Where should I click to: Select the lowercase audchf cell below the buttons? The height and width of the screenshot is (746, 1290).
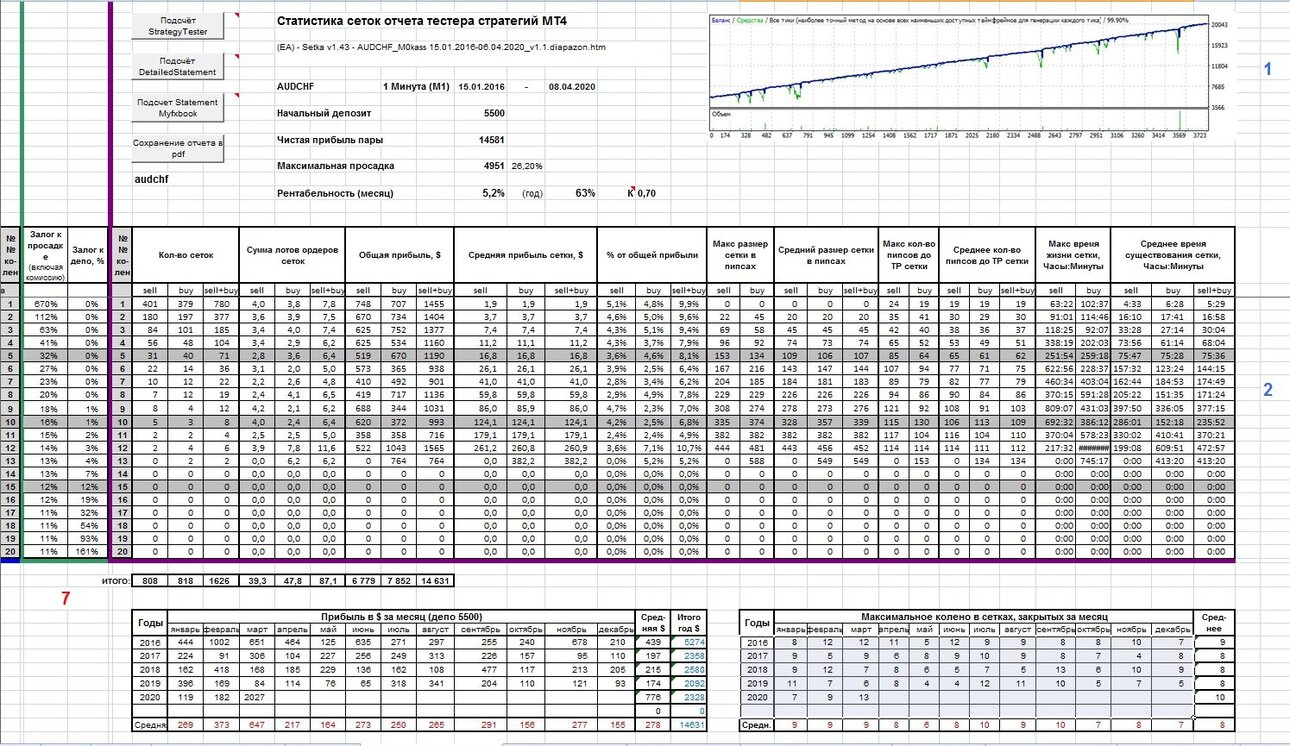(x=152, y=179)
